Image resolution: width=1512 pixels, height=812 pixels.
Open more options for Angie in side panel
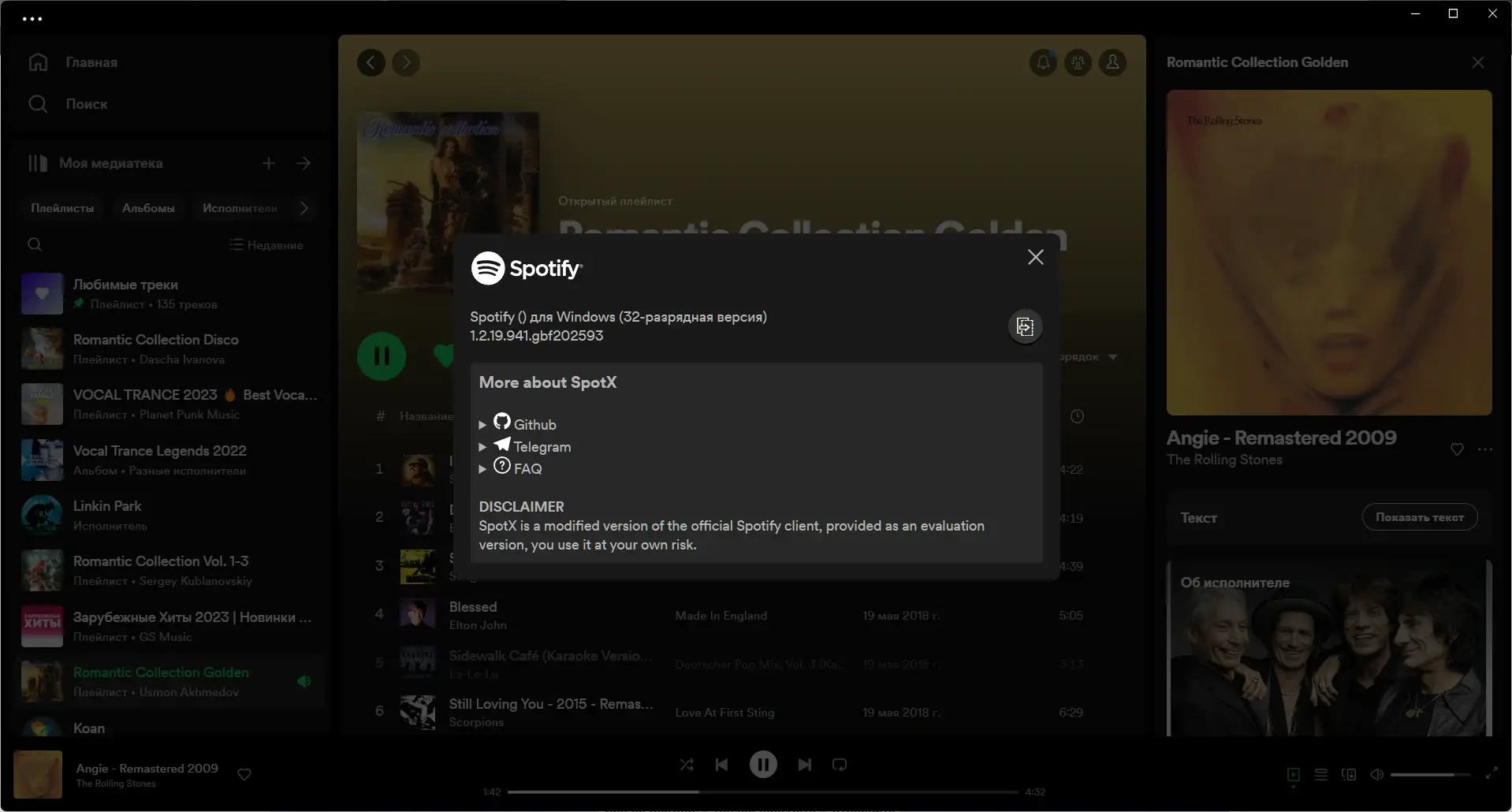[1485, 449]
